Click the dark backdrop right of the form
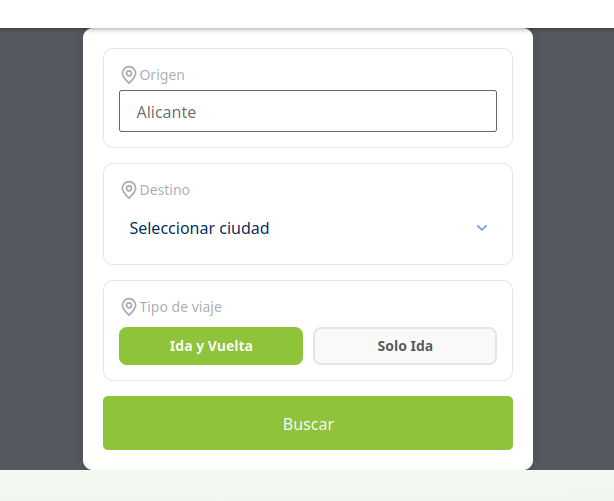Screen dimensions: 614x501 (573, 250)
